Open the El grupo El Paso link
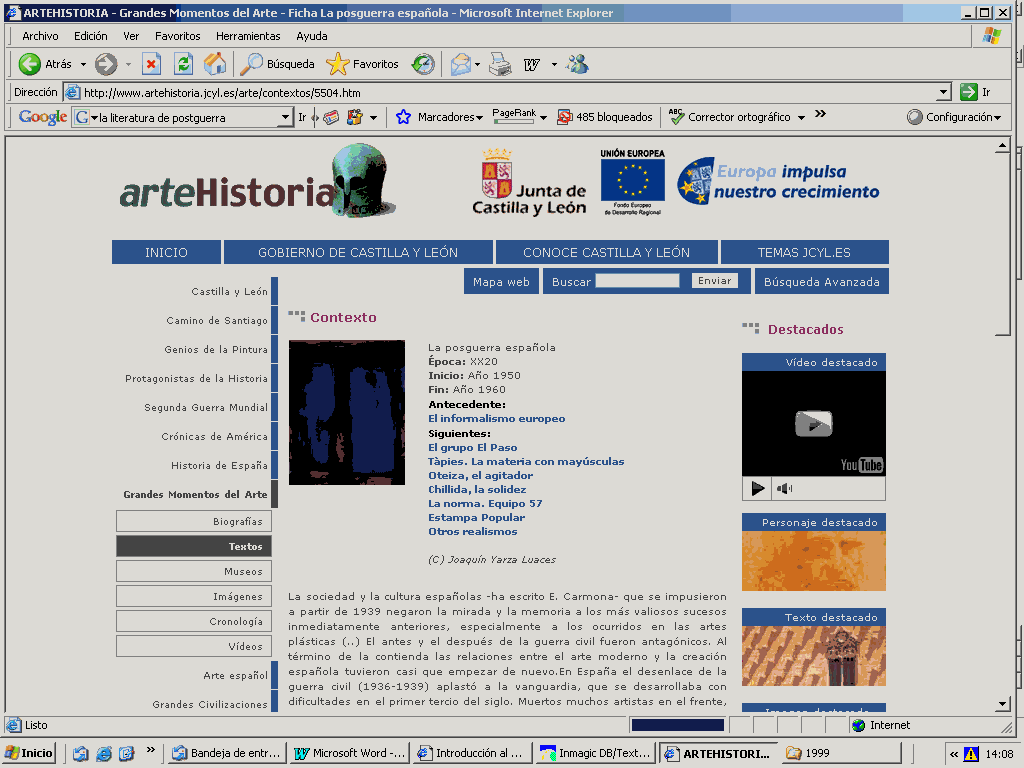Viewport: 1024px width, 768px height. pyautogui.click(x=472, y=447)
